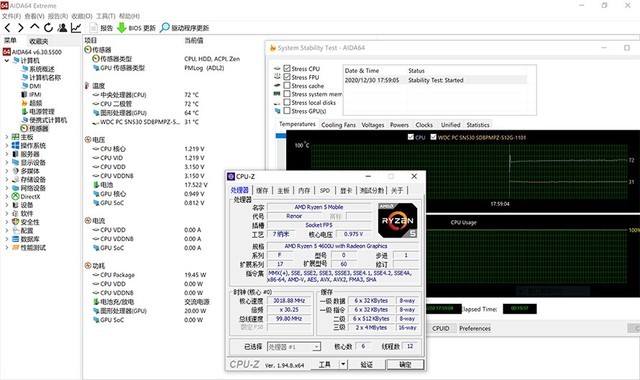The height and width of the screenshot is (380, 640).
Task: Select the 传感器 sensor tree item
Action: coord(34,129)
